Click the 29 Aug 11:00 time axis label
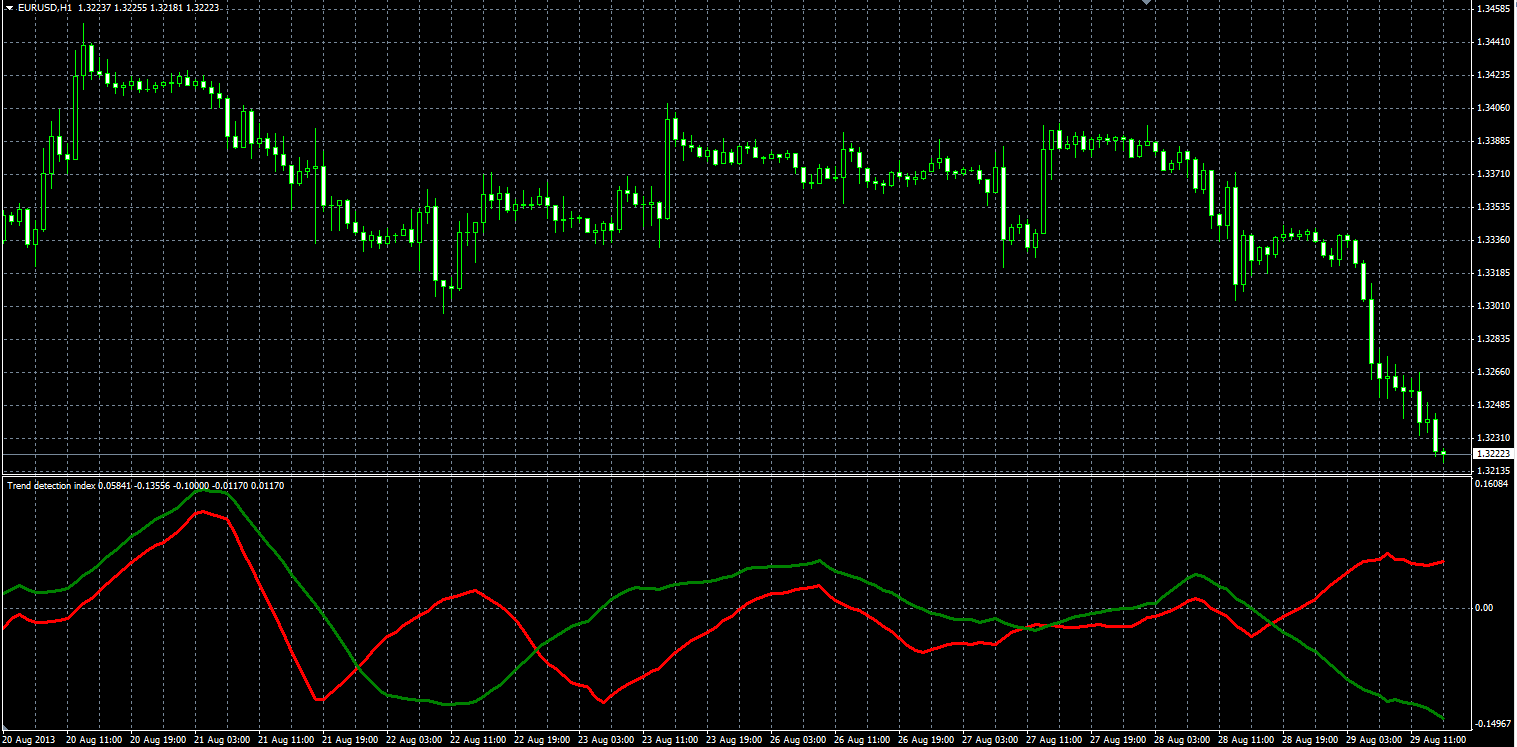 [1437, 740]
